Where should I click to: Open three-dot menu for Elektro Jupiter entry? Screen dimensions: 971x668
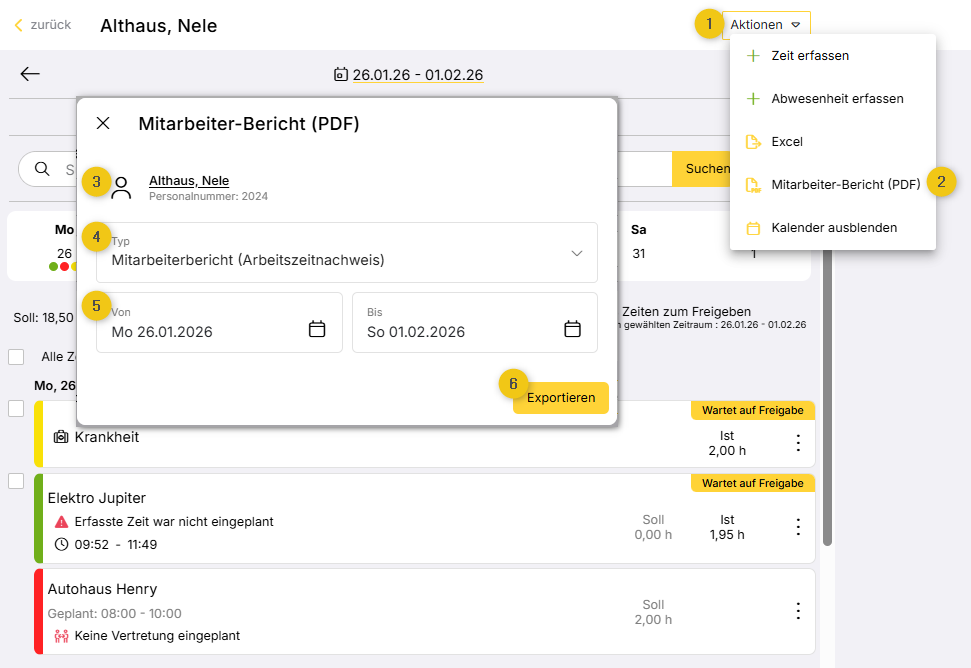click(798, 526)
